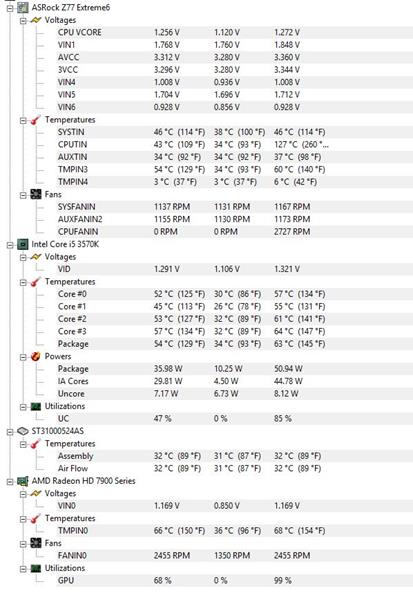
Task: Collapse the ST31000524AS drive node
Action: click(x=10, y=432)
